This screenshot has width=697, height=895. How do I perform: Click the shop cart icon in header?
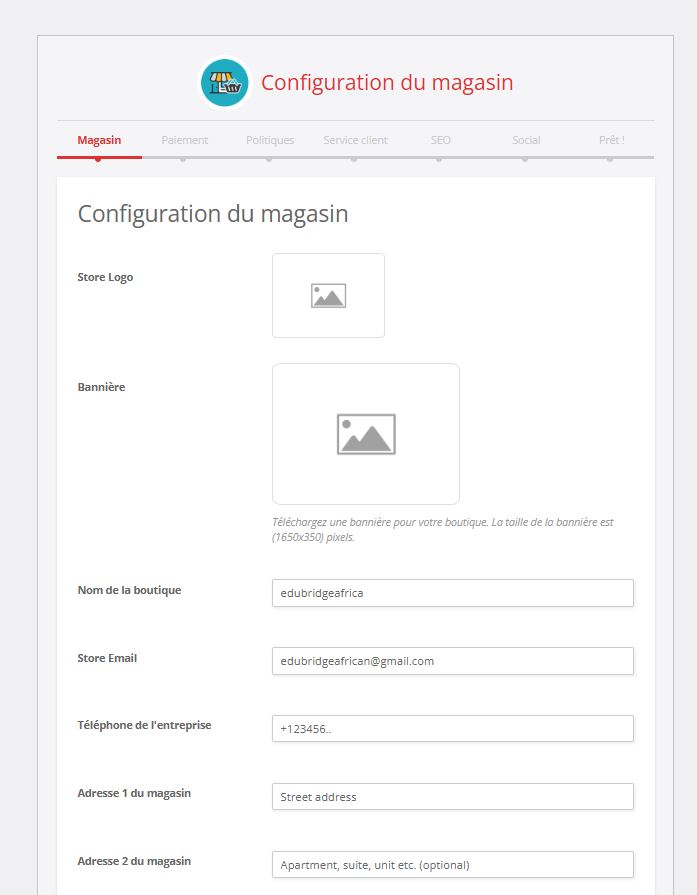224,83
